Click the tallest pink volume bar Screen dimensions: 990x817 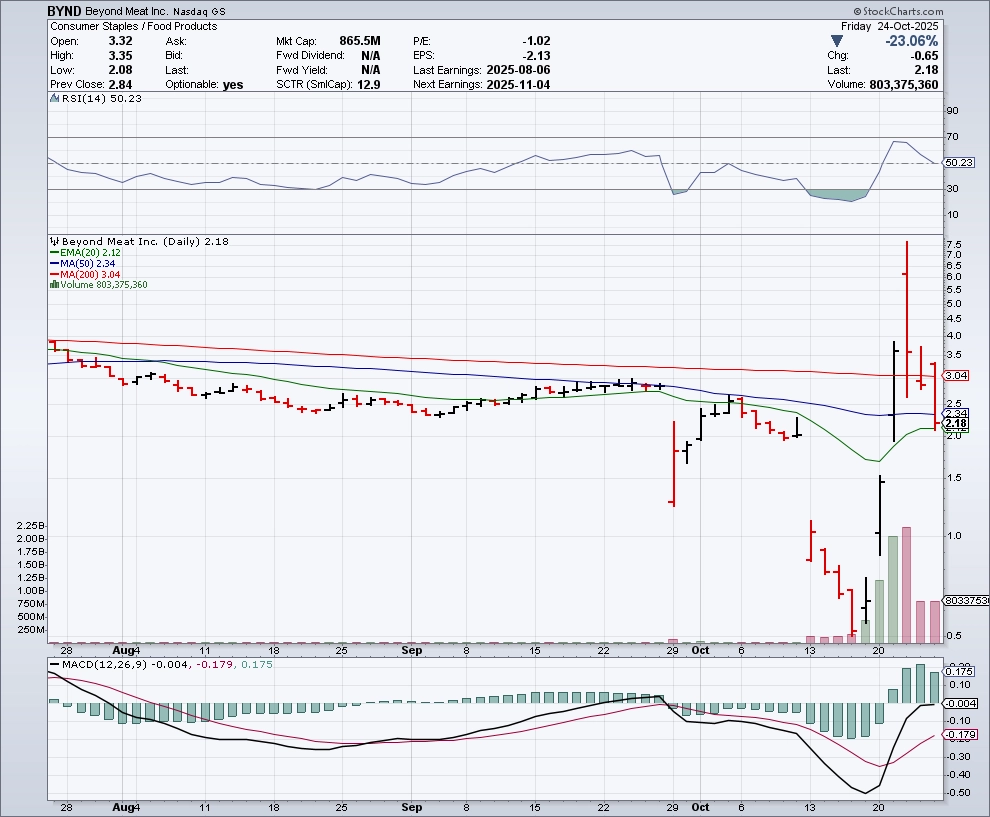pyautogui.click(x=907, y=585)
